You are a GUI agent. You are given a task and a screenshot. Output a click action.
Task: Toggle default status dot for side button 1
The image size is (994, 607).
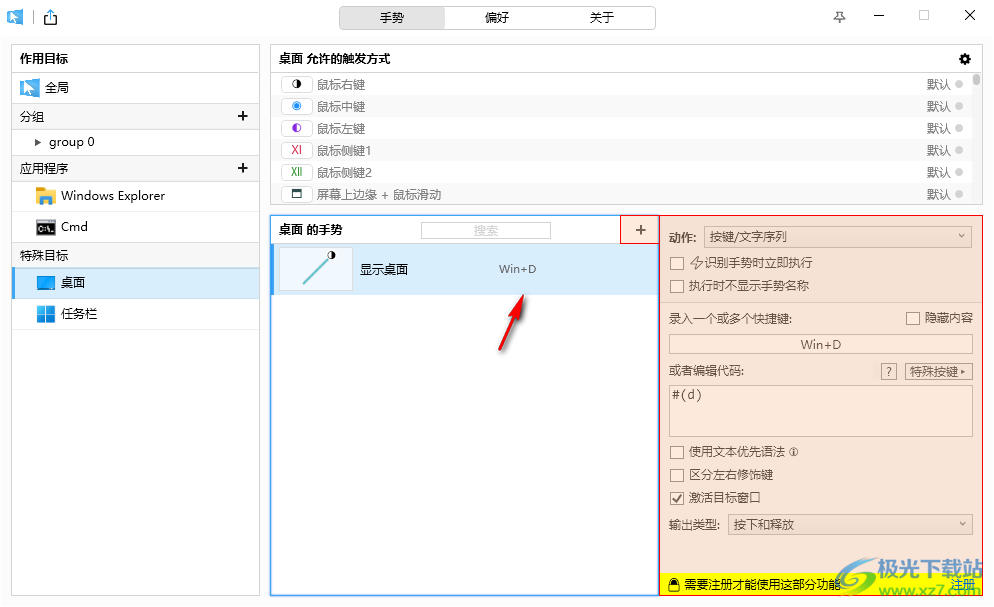point(959,150)
